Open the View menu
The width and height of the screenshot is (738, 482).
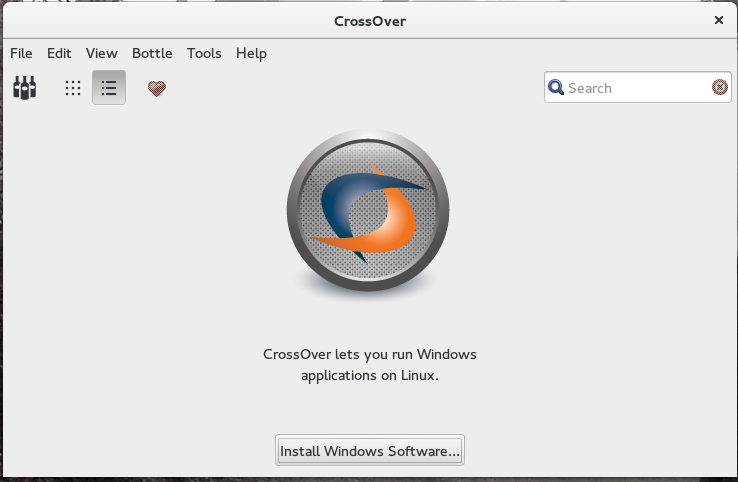coord(102,53)
